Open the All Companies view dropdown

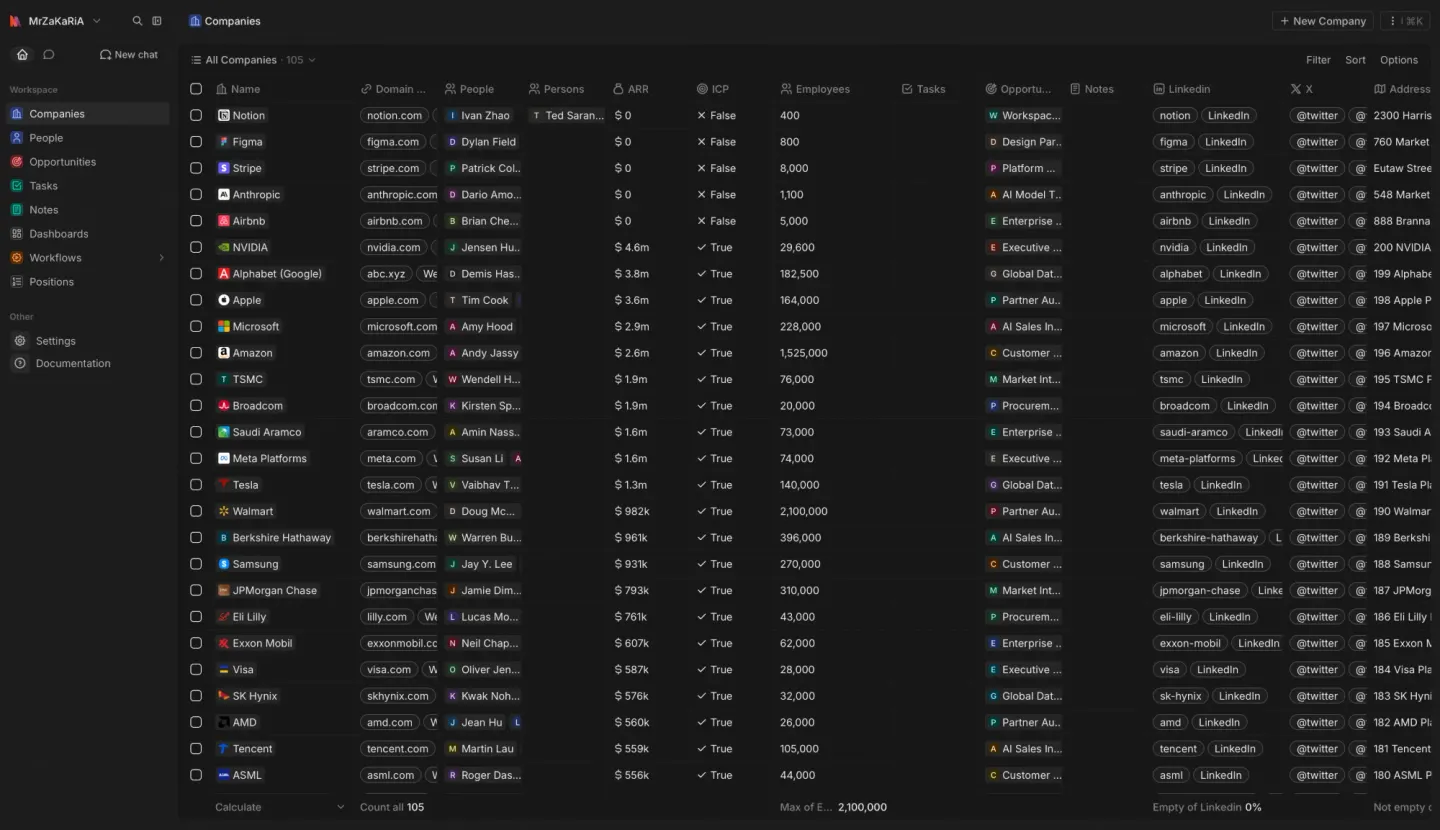click(x=253, y=60)
